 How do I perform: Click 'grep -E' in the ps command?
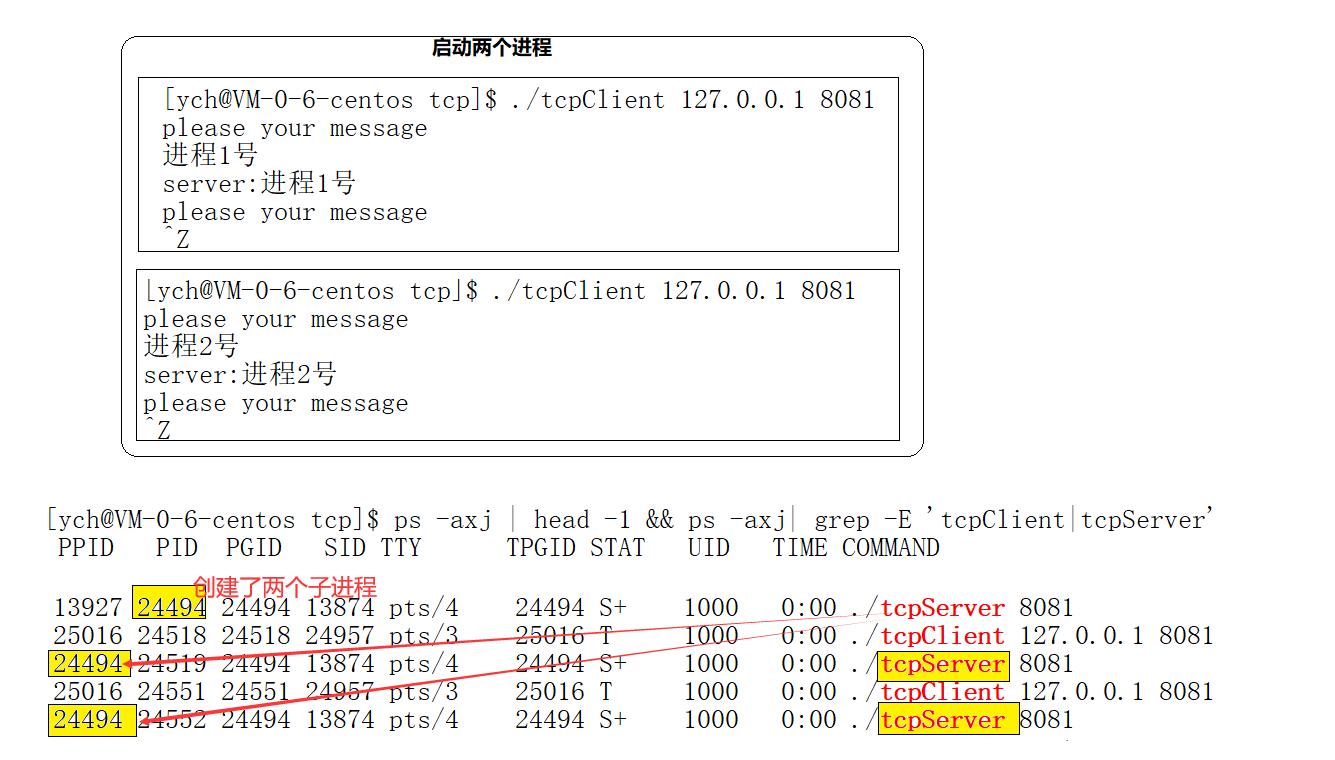point(863,520)
